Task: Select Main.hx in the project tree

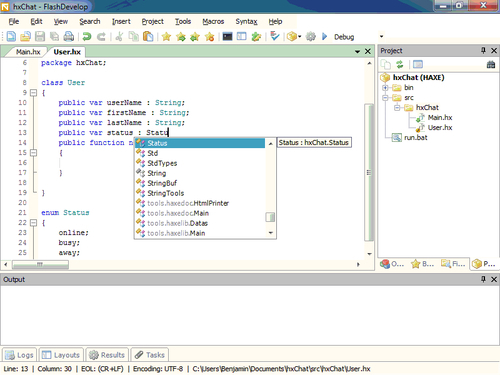Action: click(440, 118)
